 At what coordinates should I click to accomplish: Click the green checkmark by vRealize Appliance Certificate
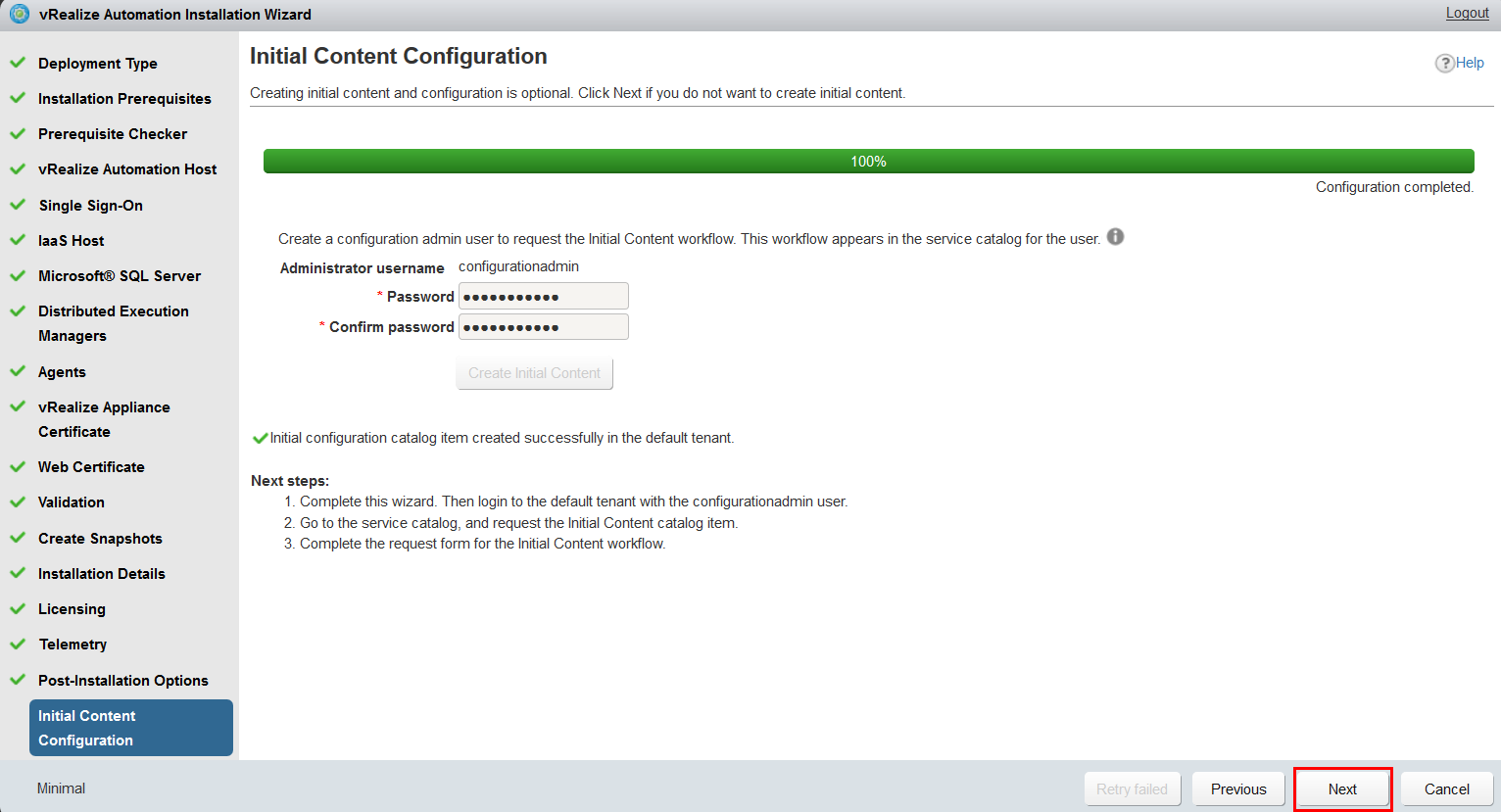18,406
